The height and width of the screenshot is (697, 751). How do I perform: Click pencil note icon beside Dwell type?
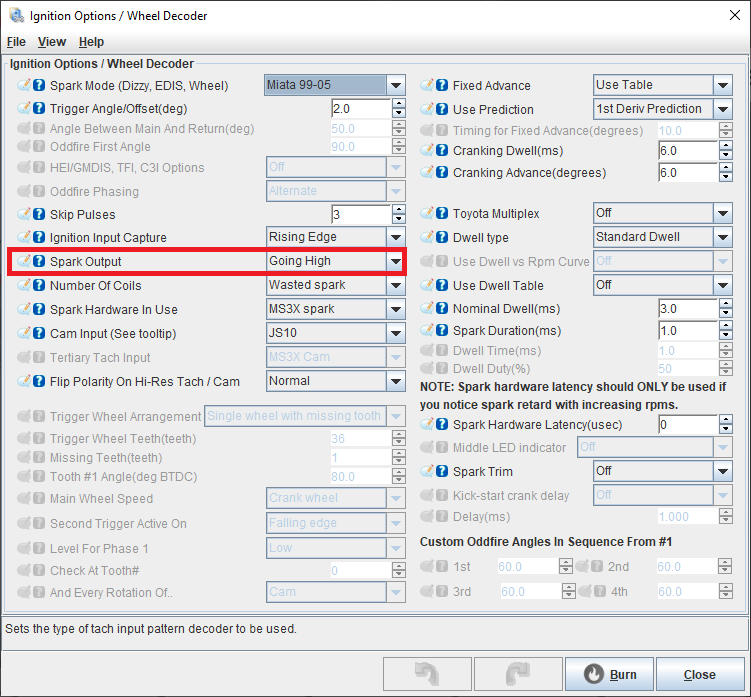pos(427,237)
